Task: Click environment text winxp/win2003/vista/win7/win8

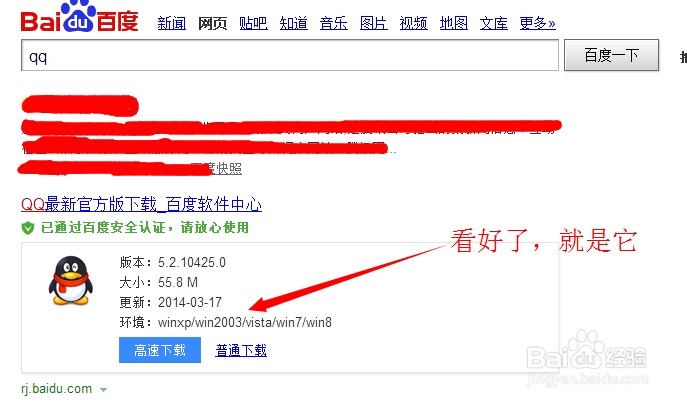Action: 245,323
